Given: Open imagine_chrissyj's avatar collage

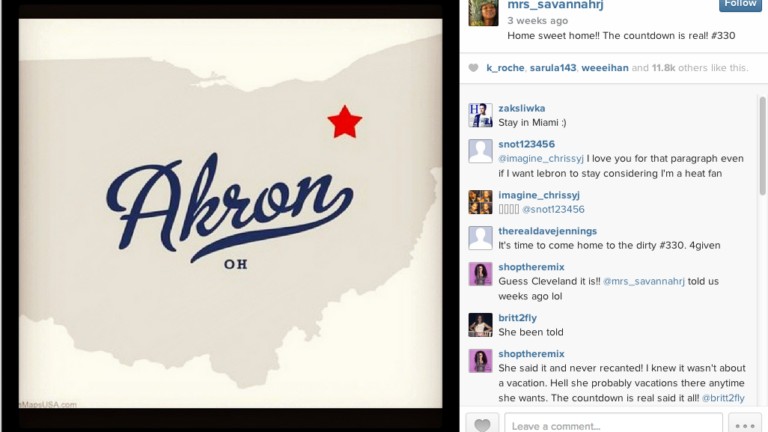Looking at the screenshot, I should (x=480, y=202).
